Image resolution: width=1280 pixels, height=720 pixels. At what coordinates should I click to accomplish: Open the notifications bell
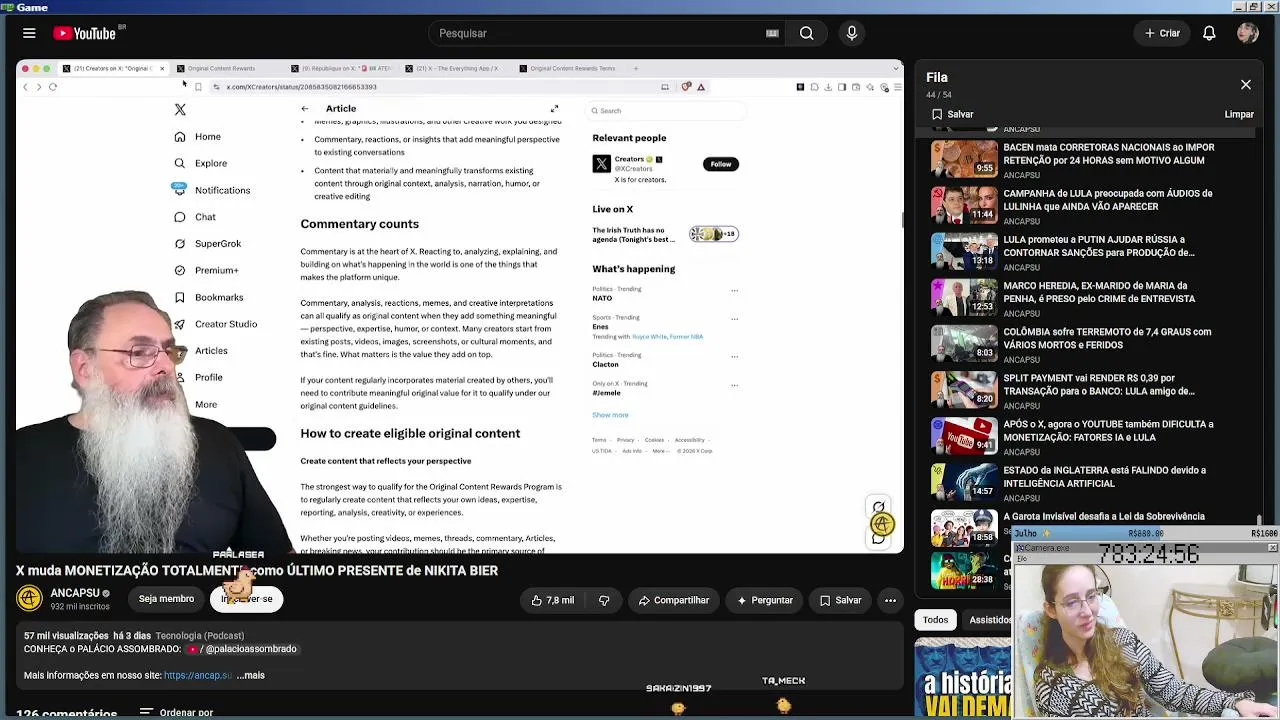coord(1209,33)
